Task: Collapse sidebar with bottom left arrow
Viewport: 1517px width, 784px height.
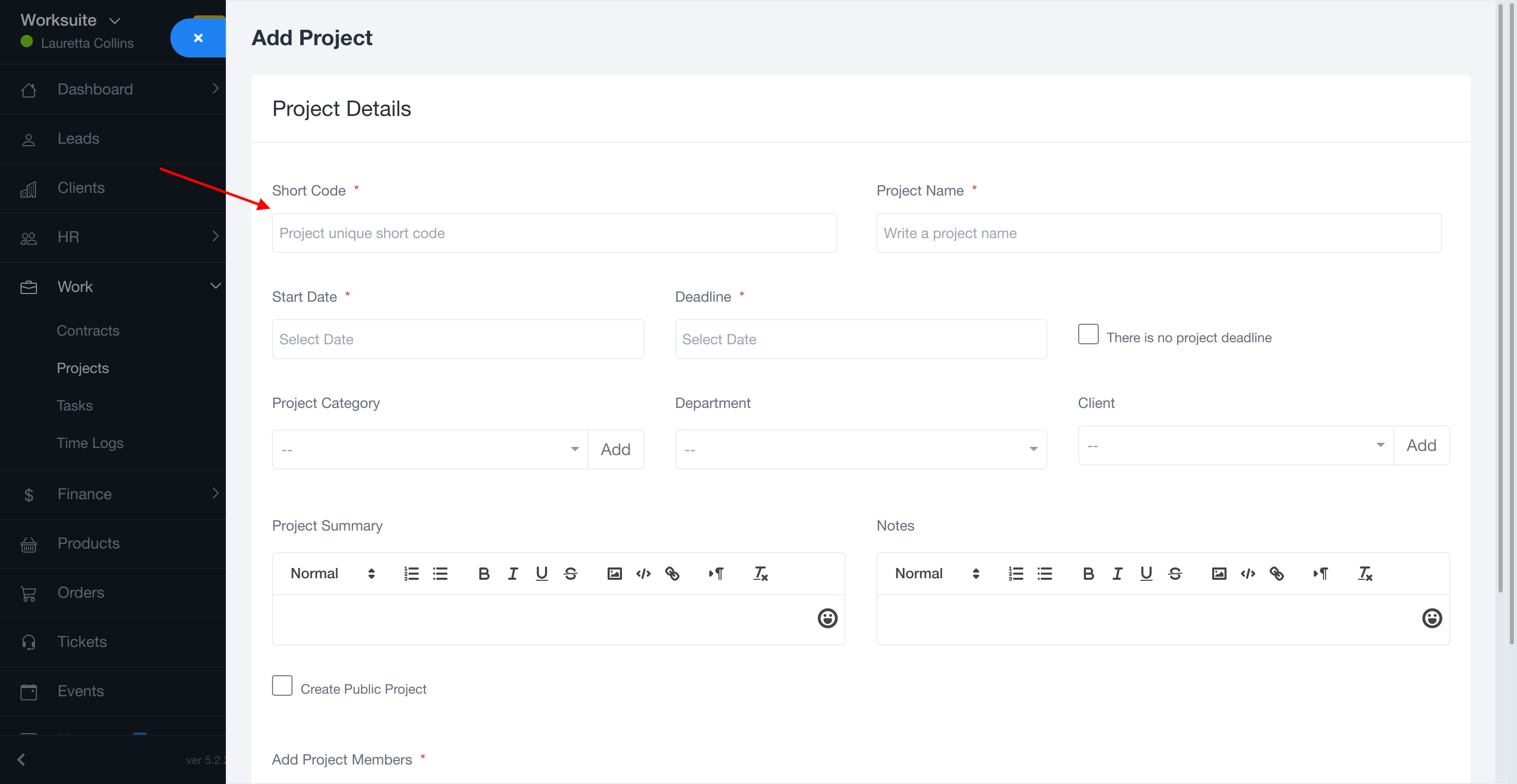Action: point(22,759)
